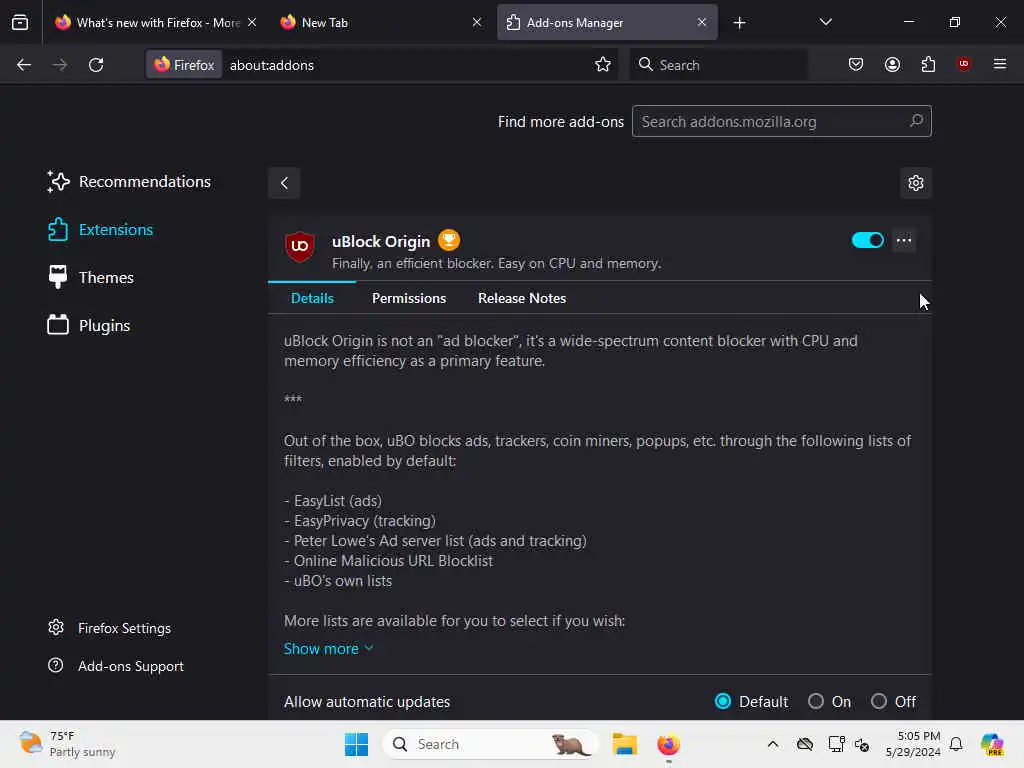
Task: Click the Search addons.mozilla.org field
Action: 782,121
